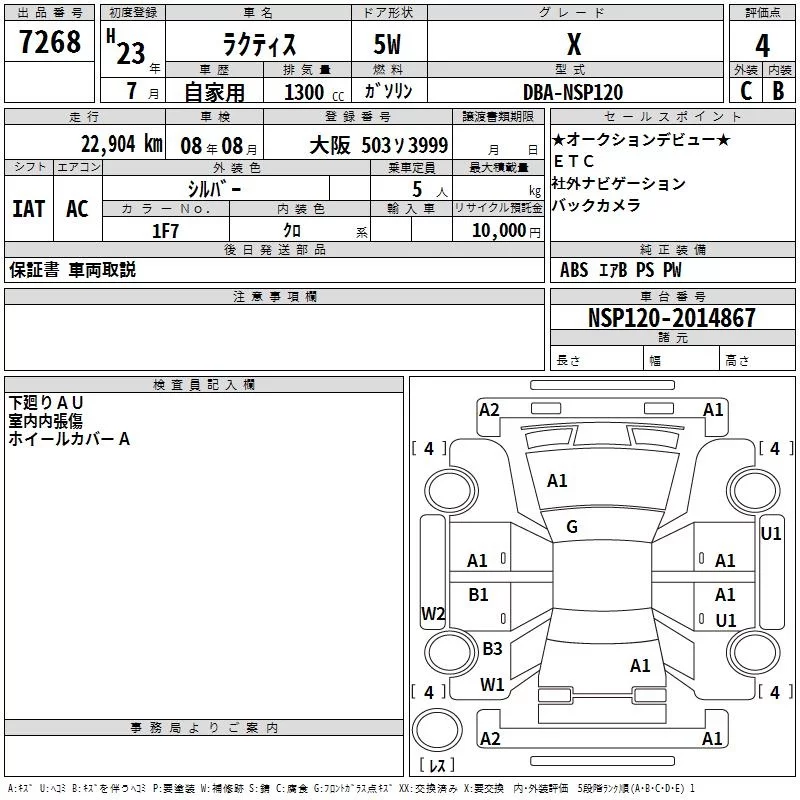Click the windshield G mark on diagram
This screenshot has width=800, height=800.
coord(572,527)
